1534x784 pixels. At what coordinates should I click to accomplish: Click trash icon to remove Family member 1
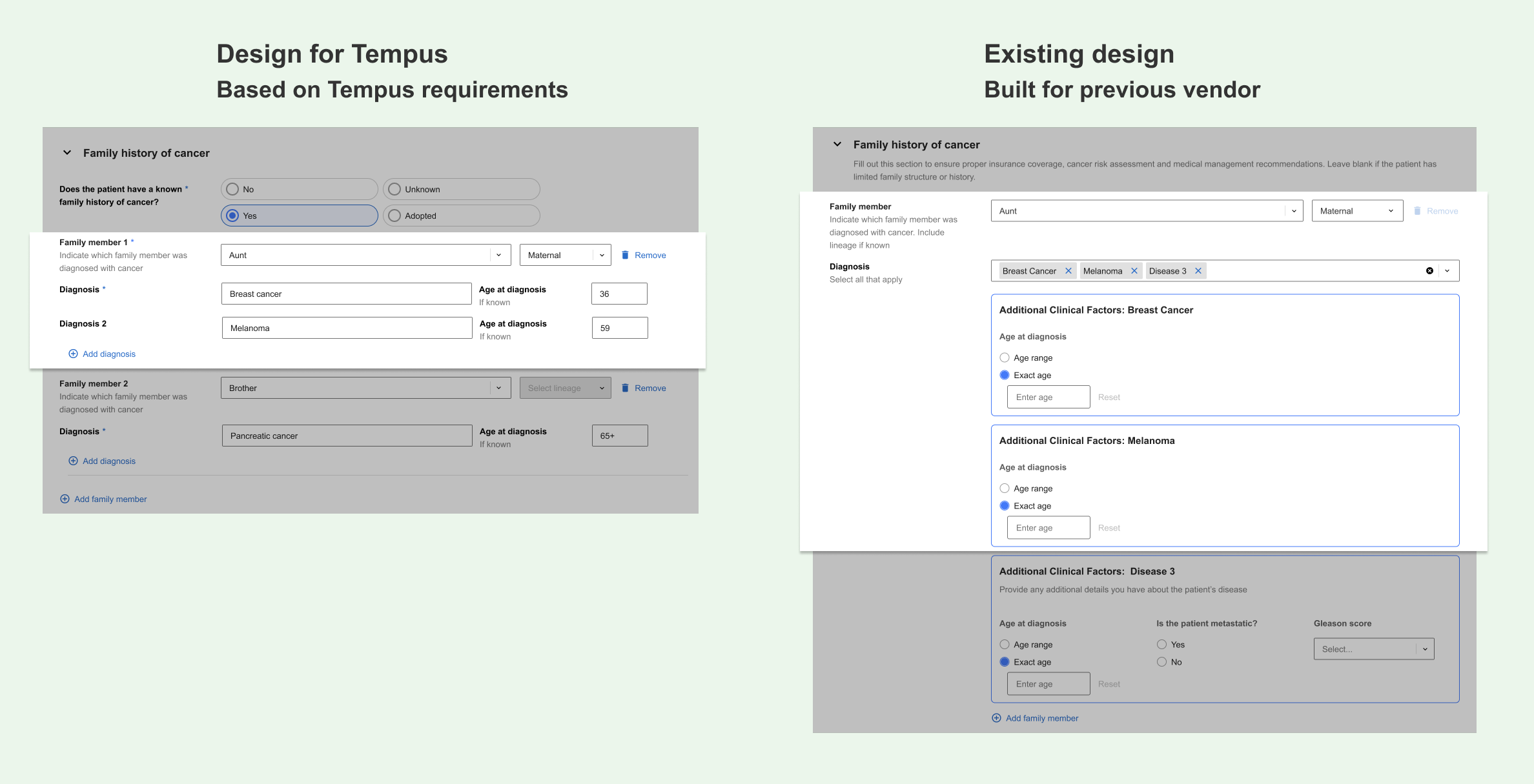625,255
